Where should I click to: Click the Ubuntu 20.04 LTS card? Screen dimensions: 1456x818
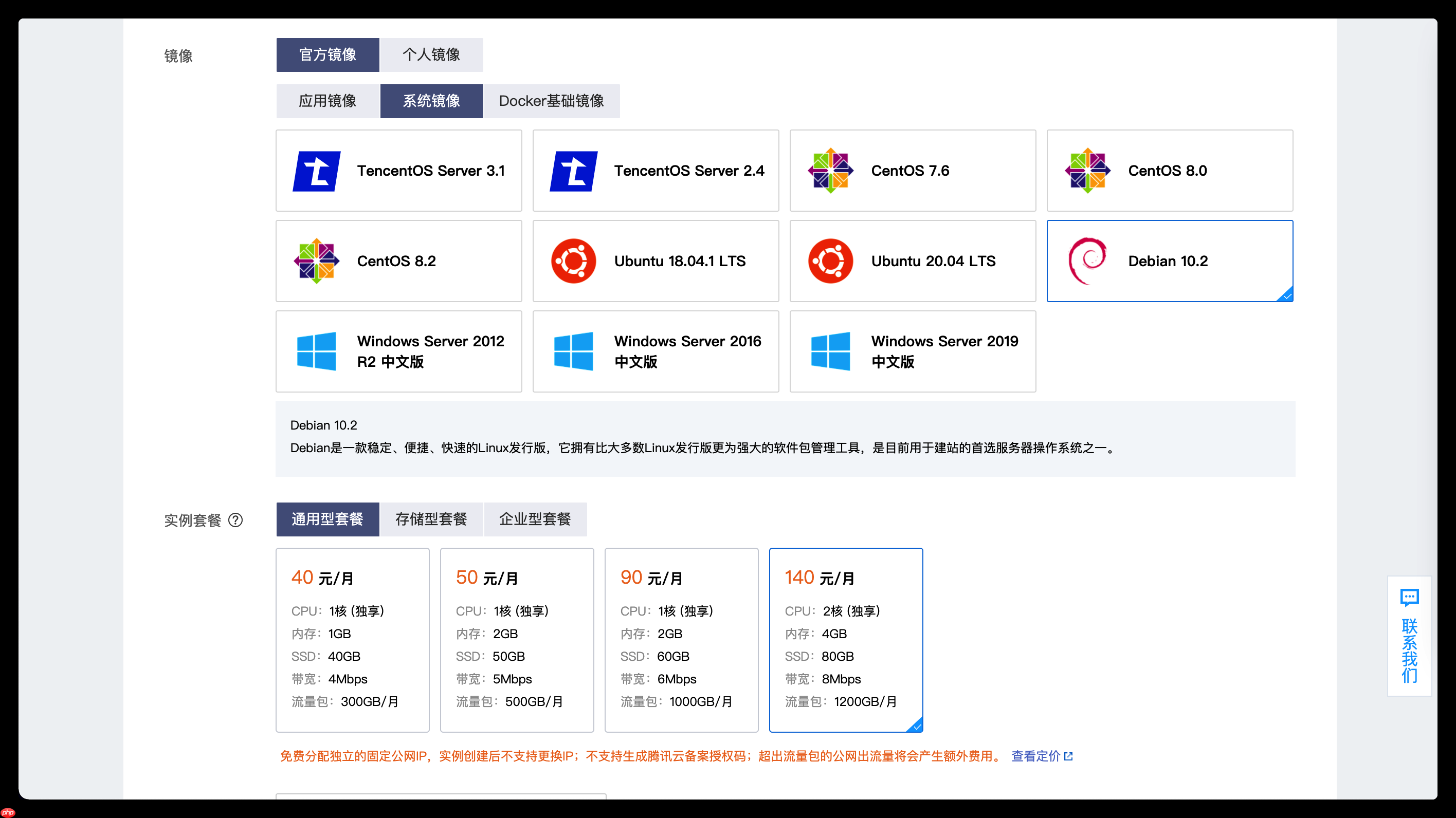(x=912, y=261)
